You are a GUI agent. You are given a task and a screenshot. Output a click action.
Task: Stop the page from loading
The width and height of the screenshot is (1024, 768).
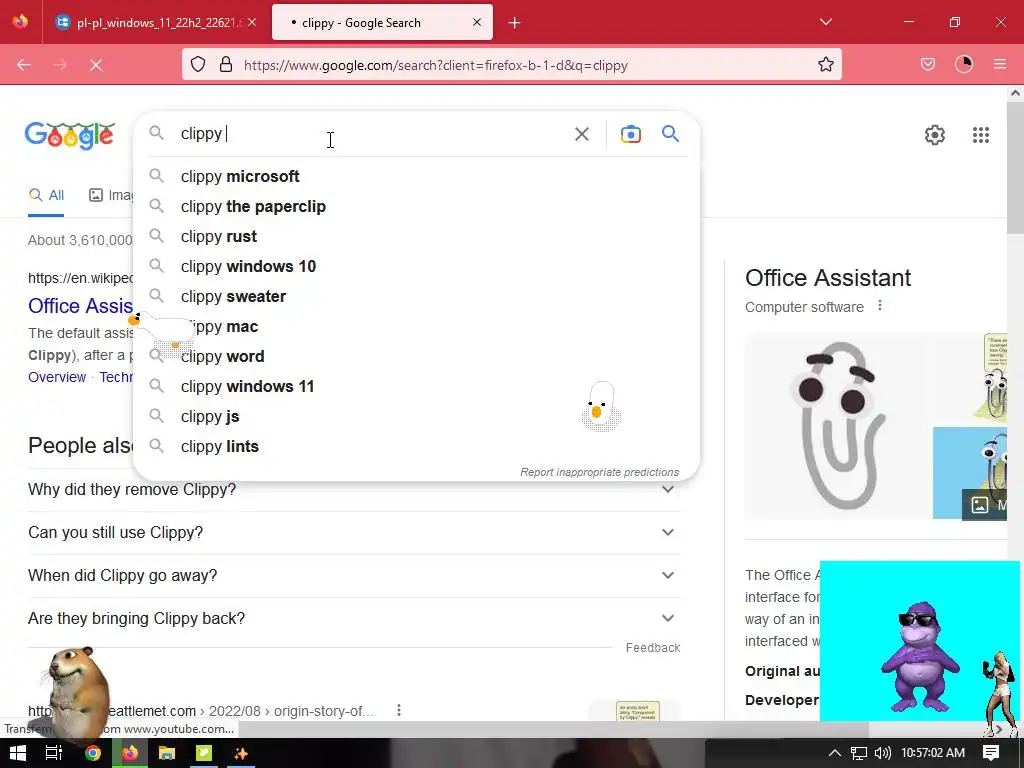(x=95, y=65)
